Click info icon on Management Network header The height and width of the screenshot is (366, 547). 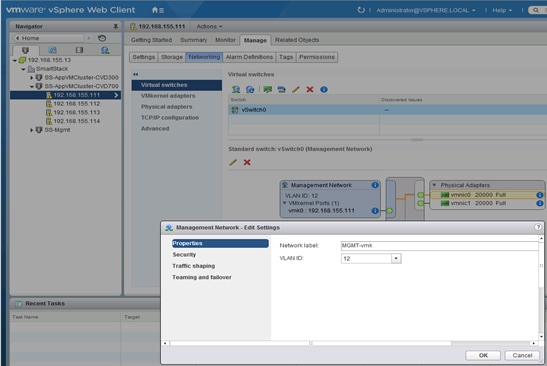375,185
